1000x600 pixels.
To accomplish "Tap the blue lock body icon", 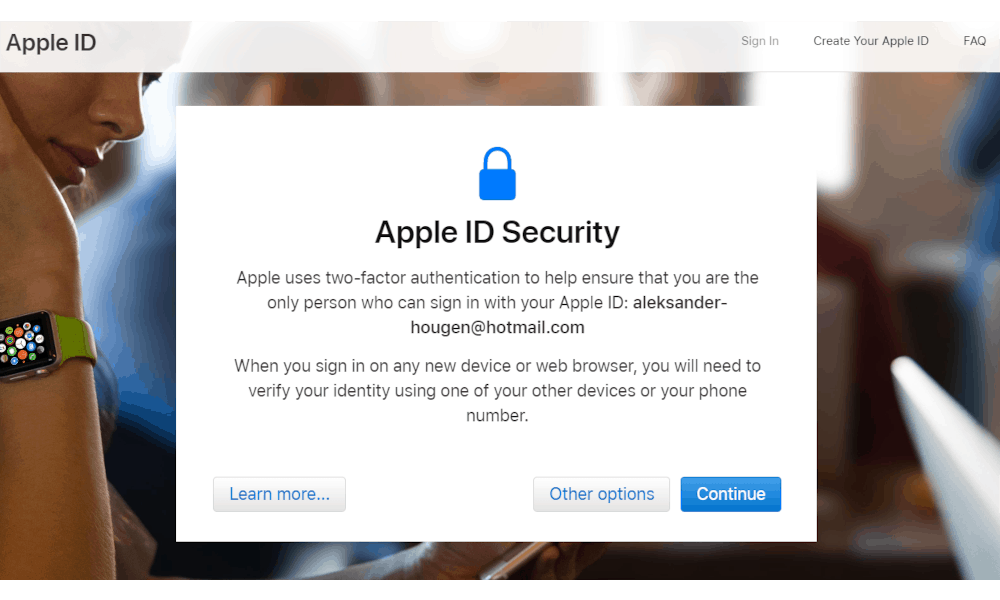I will click(497, 182).
